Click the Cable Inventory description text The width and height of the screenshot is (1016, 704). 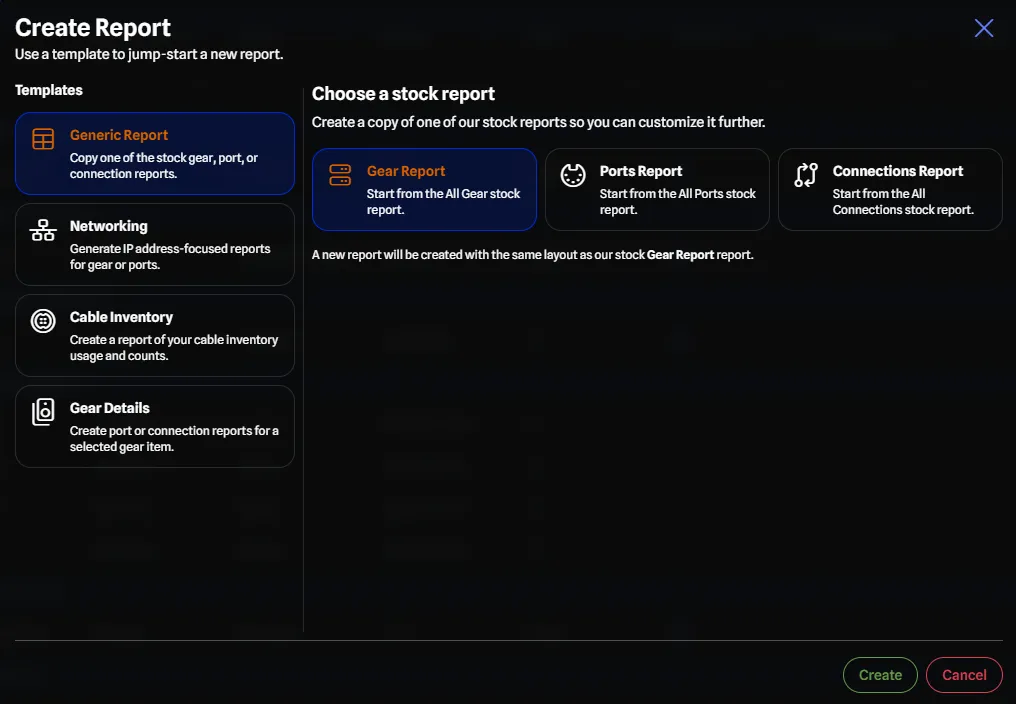pos(174,348)
